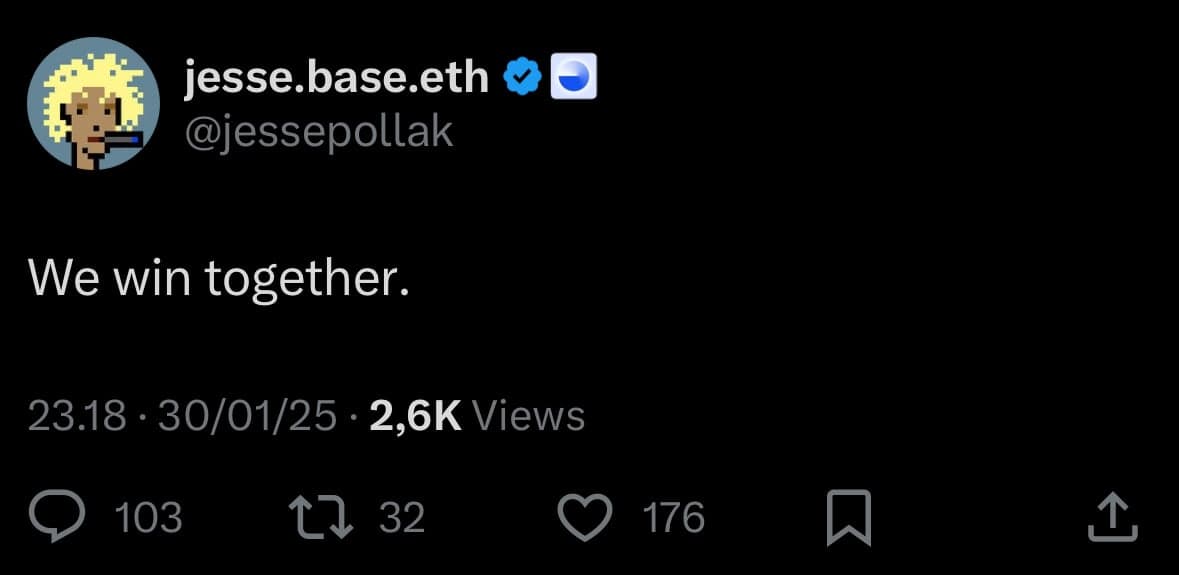
Task: Click the 176 likes count
Action: tap(673, 518)
